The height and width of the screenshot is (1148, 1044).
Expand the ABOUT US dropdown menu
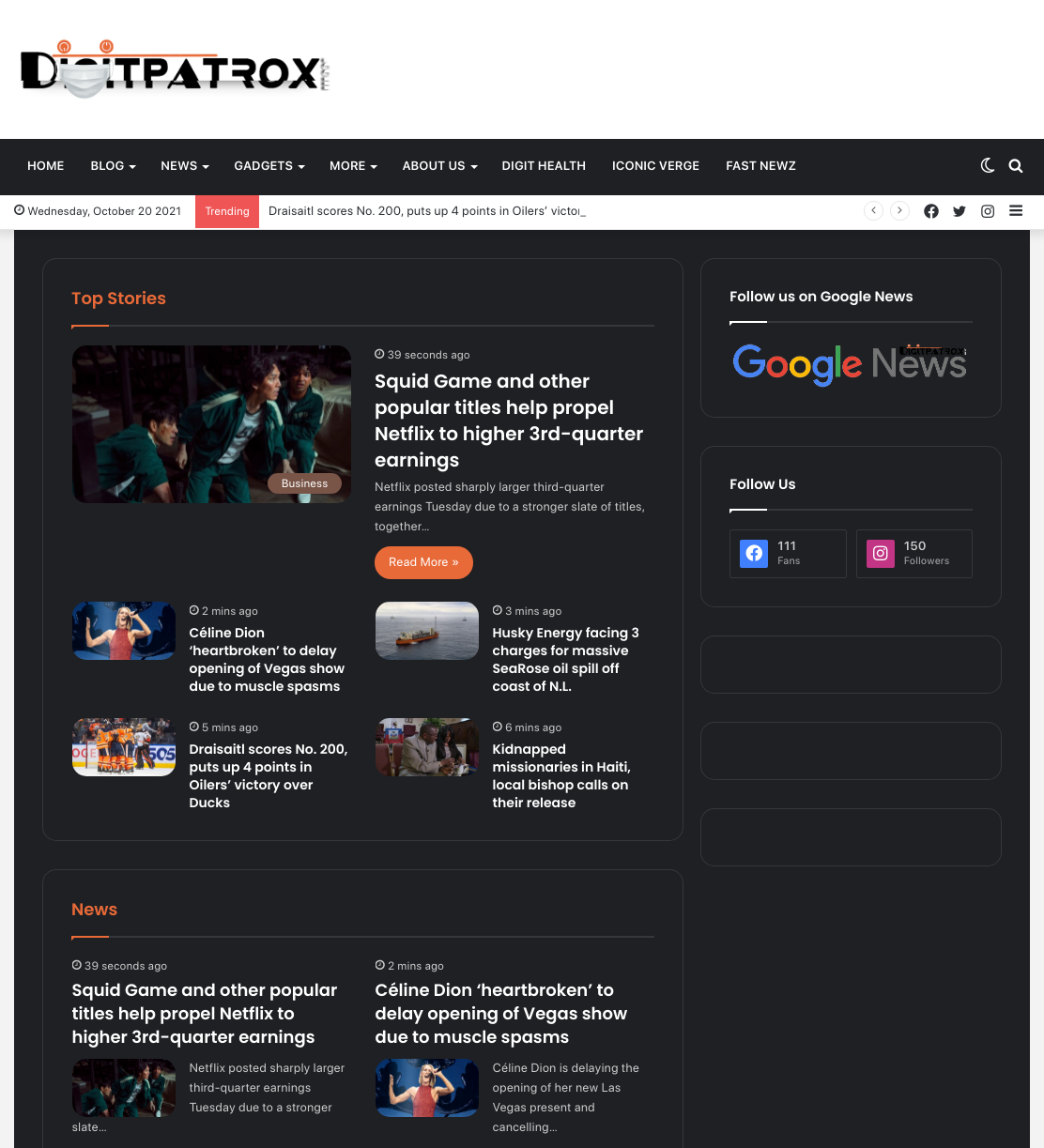tap(440, 166)
